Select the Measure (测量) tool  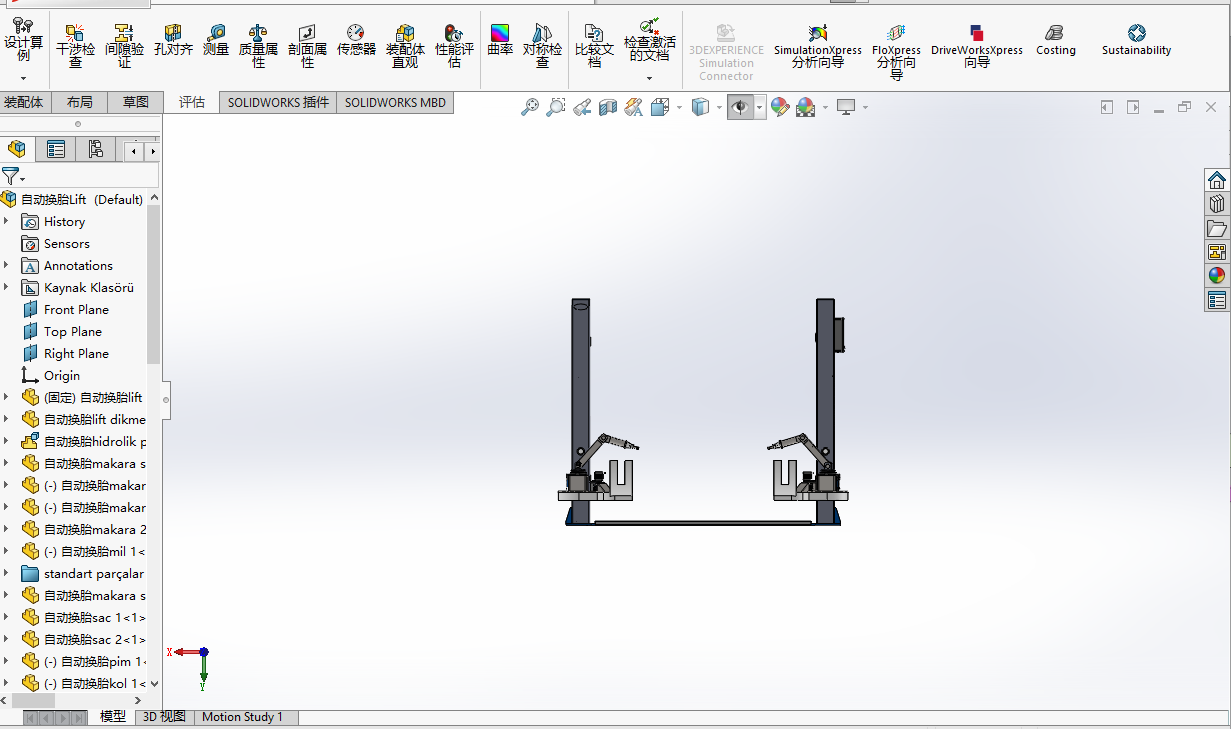point(216,40)
